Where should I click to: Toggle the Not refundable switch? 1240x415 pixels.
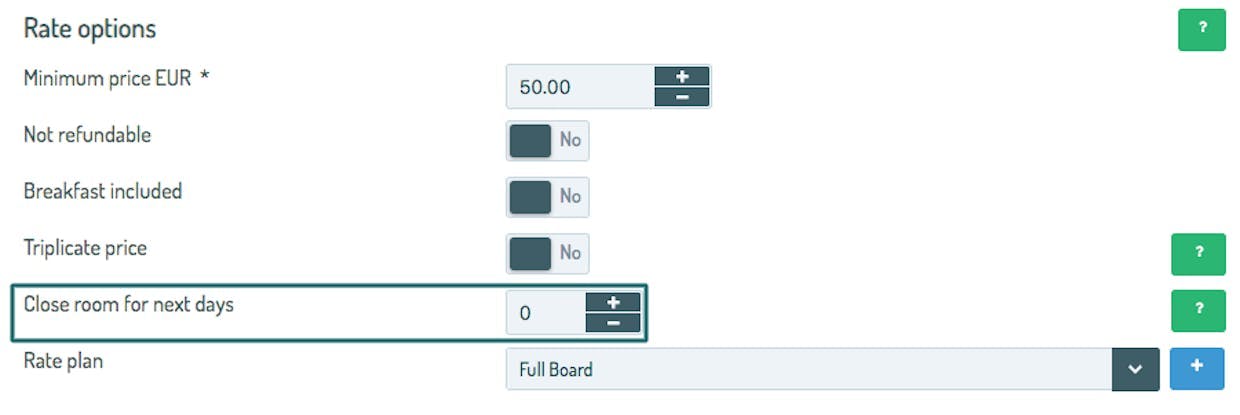pos(548,140)
